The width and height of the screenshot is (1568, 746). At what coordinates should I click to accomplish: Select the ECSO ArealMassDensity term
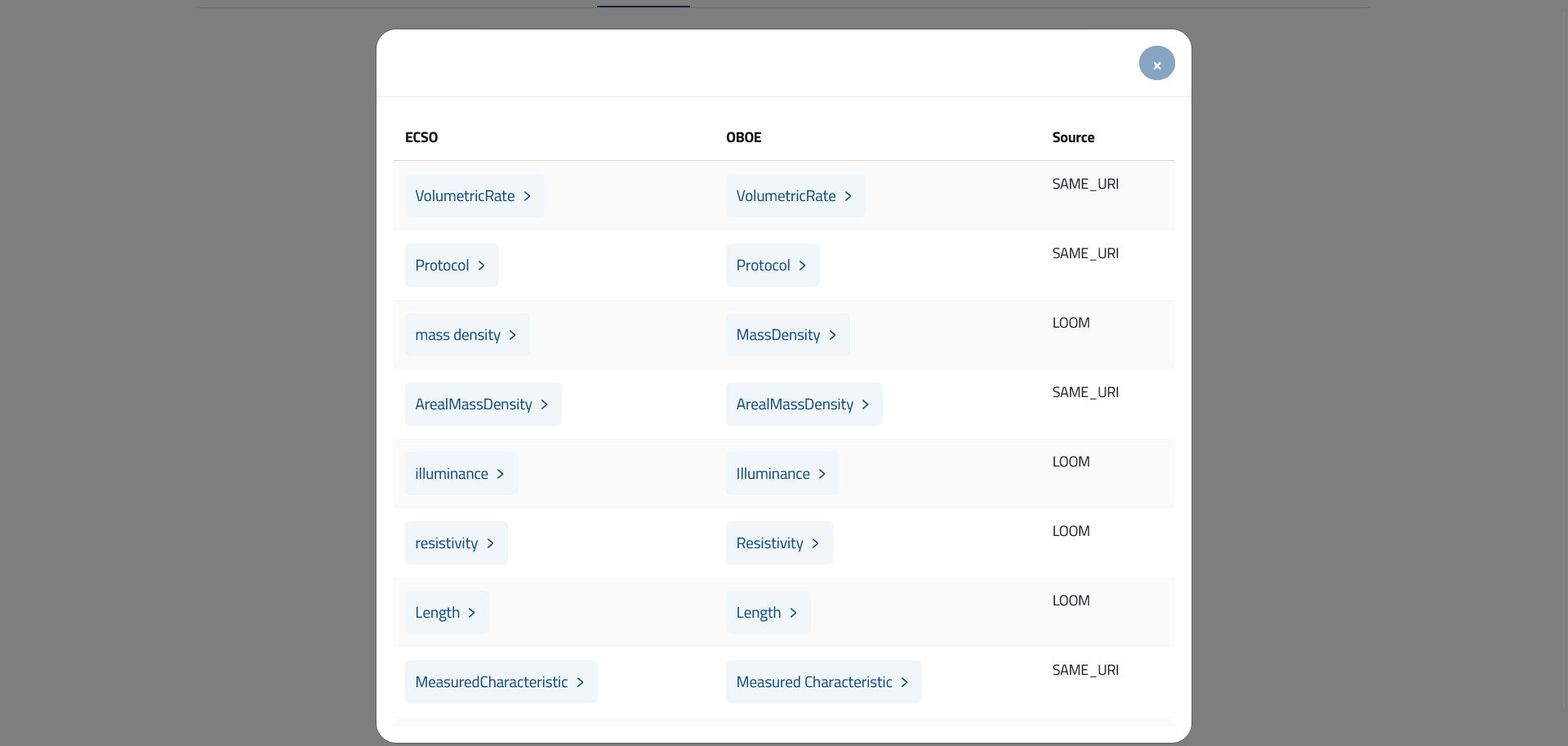click(x=472, y=404)
